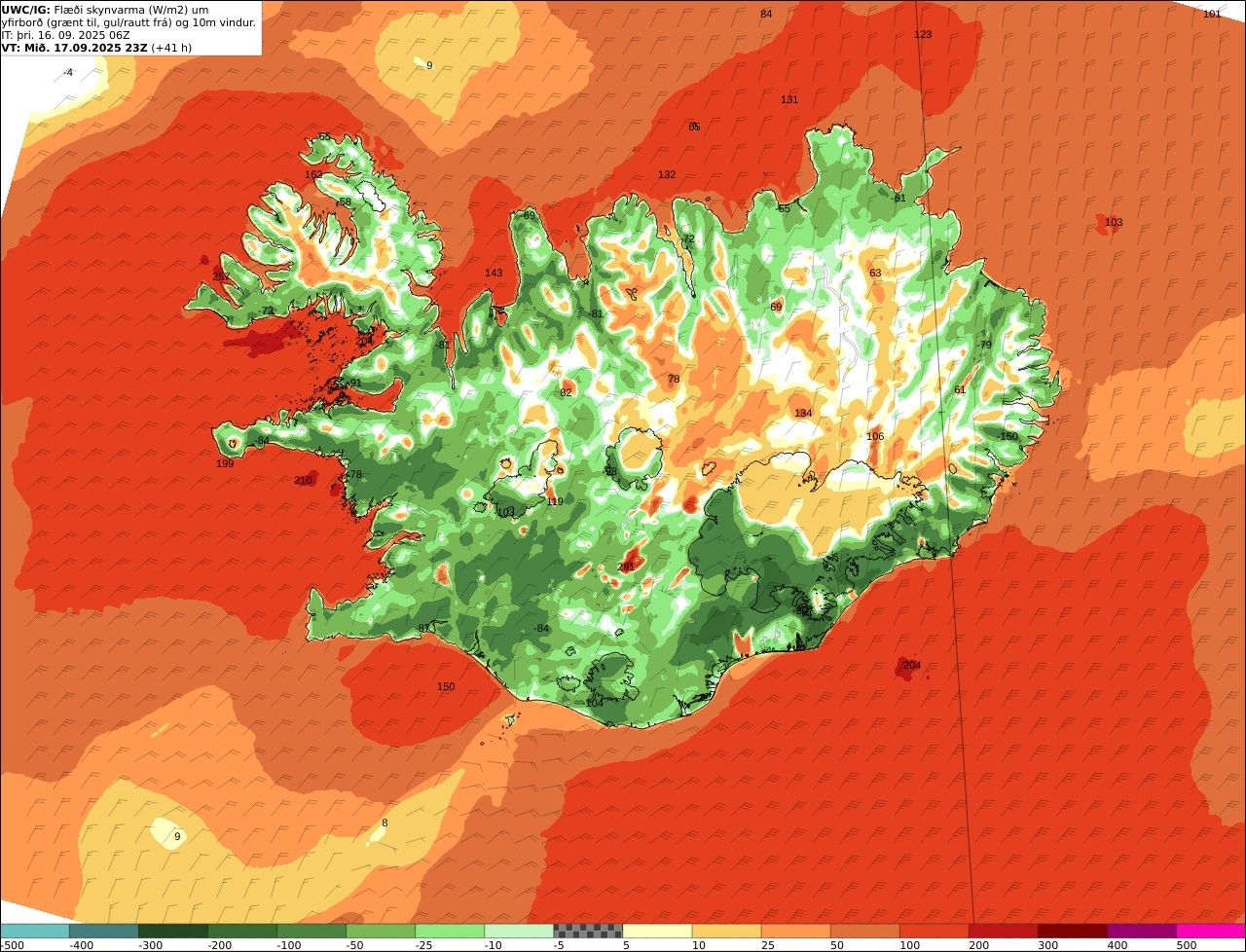Image resolution: width=1246 pixels, height=952 pixels.
Task: Select the dark maroon legend swatch between 300 and 400
Action: (x=1072, y=931)
